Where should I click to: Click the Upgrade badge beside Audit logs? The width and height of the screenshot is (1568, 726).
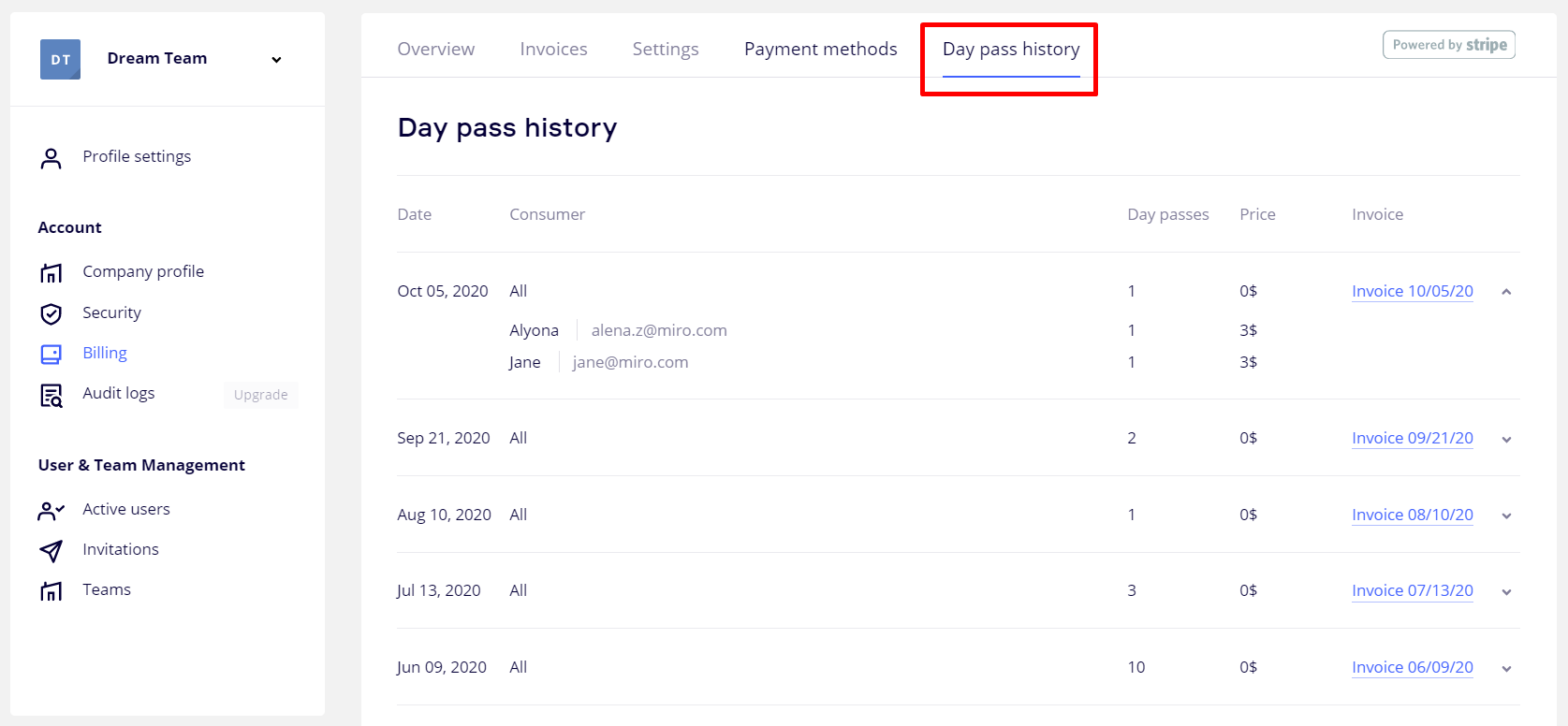click(x=260, y=395)
